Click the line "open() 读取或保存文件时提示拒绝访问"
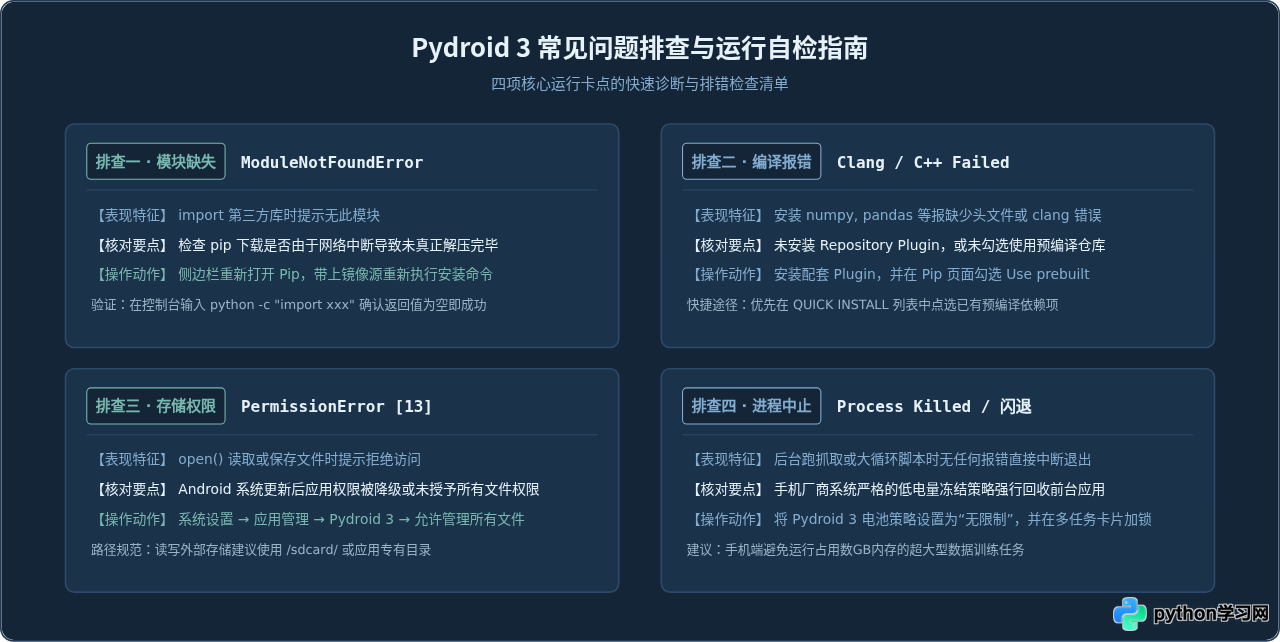Image resolution: width=1280 pixels, height=642 pixels. click(x=299, y=459)
